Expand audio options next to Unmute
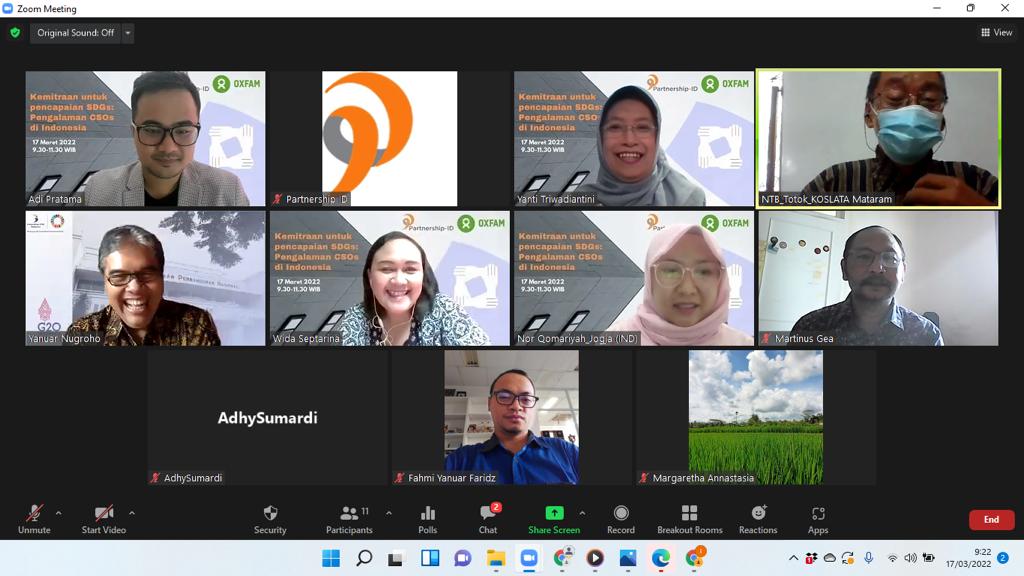Viewport: 1024px width, 576px height. pyautogui.click(x=58, y=513)
